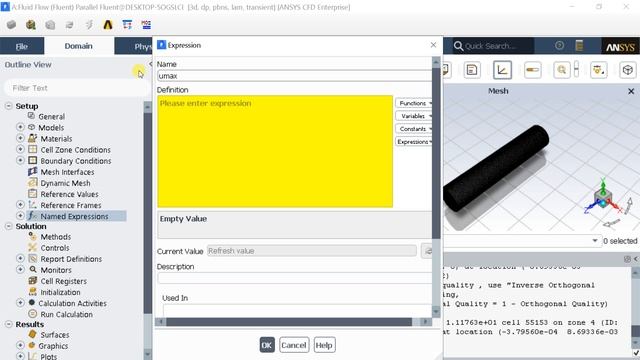Image resolution: width=640 pixels, height=360 pixels.
Task: Click the zoom magnifier icon in graphics toolbar
Action: [562, 70]
